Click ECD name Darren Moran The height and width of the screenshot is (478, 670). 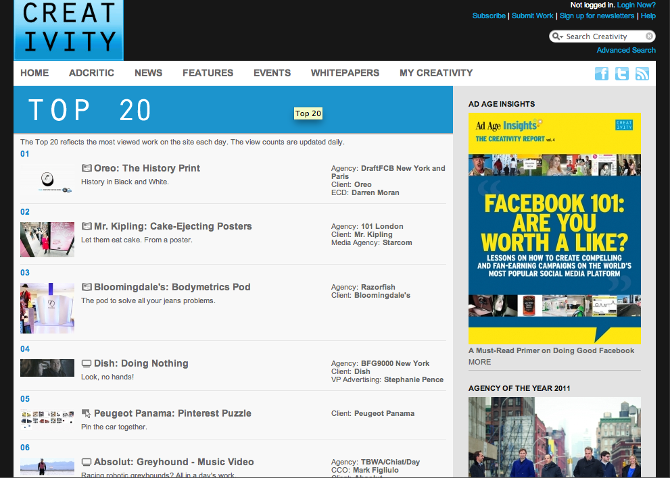[x=375, y=193]
